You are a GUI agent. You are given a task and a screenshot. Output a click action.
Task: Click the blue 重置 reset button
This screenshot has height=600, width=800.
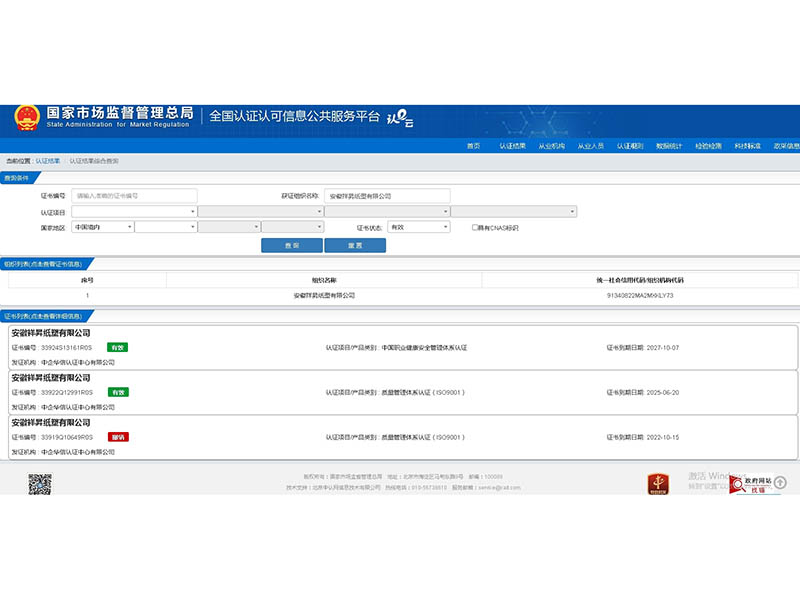(x=355, y=245)
